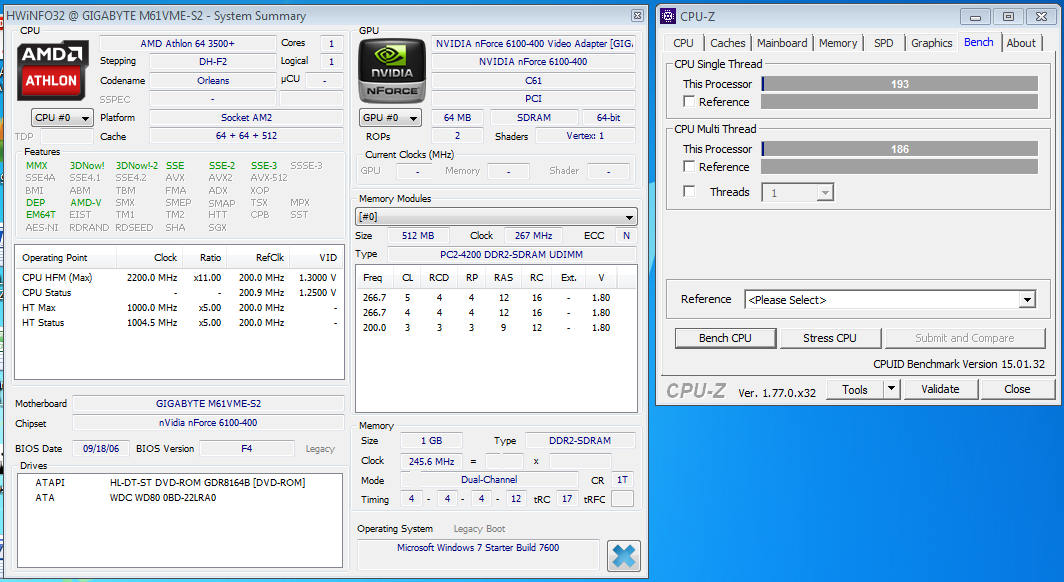
Task: Click the CPU-Z app icon in its title bar
Action: [x=668, y=16]
